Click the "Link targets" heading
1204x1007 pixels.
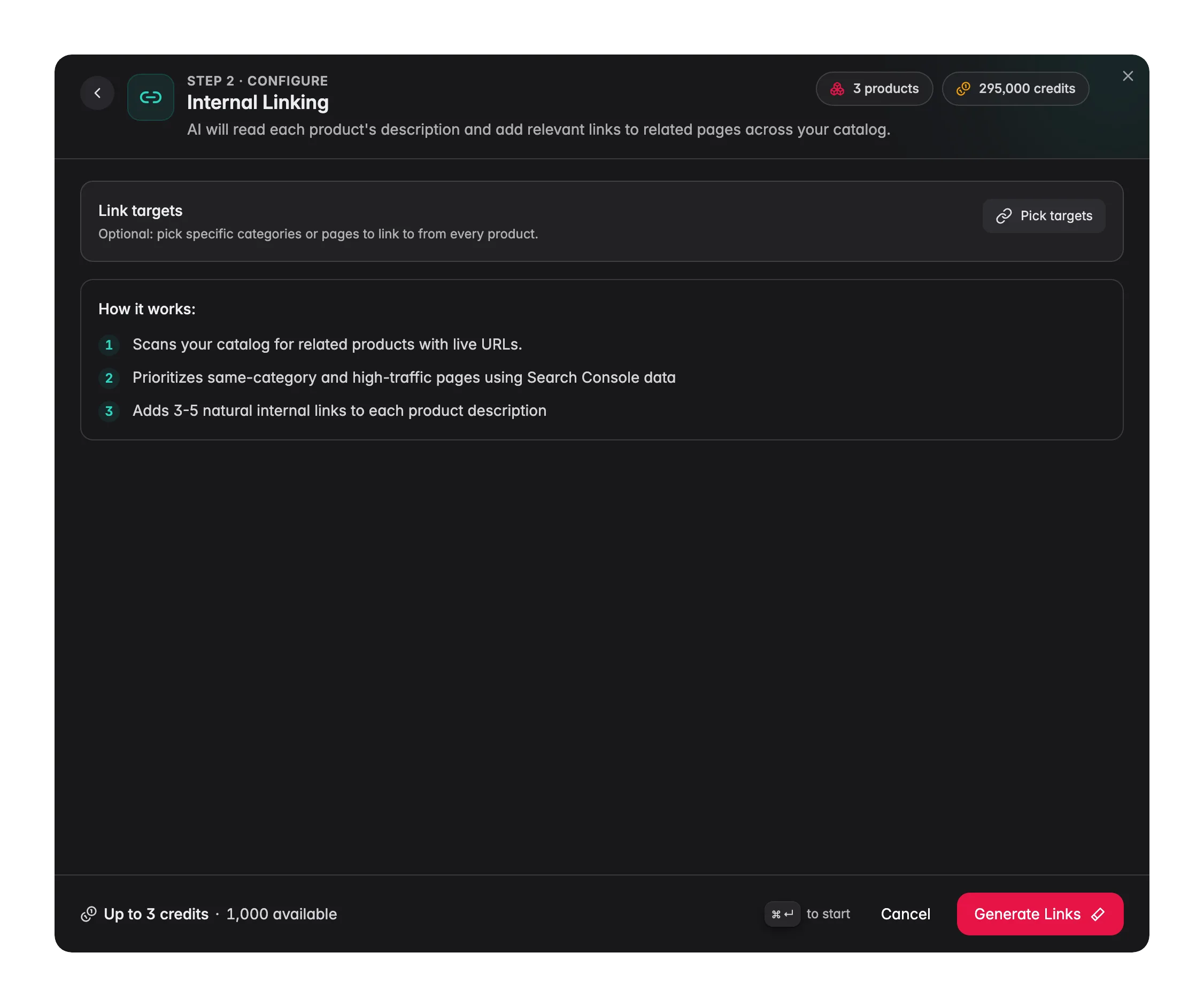[x=141, y=211]
